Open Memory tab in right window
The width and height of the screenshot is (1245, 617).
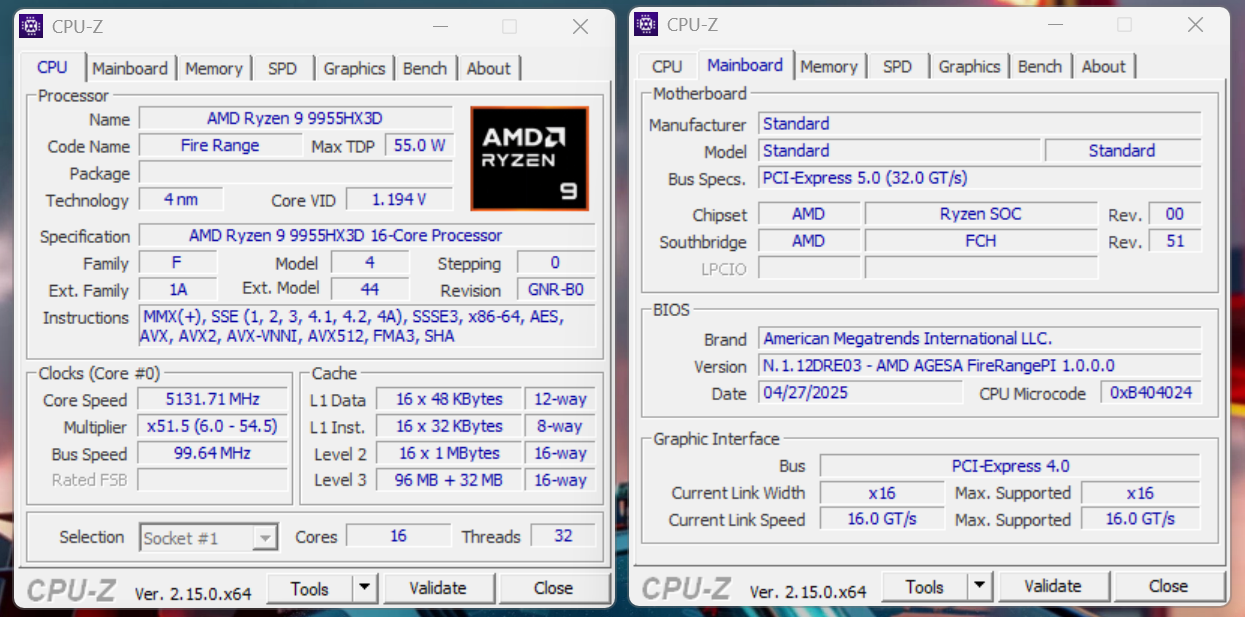click(829, 66)
